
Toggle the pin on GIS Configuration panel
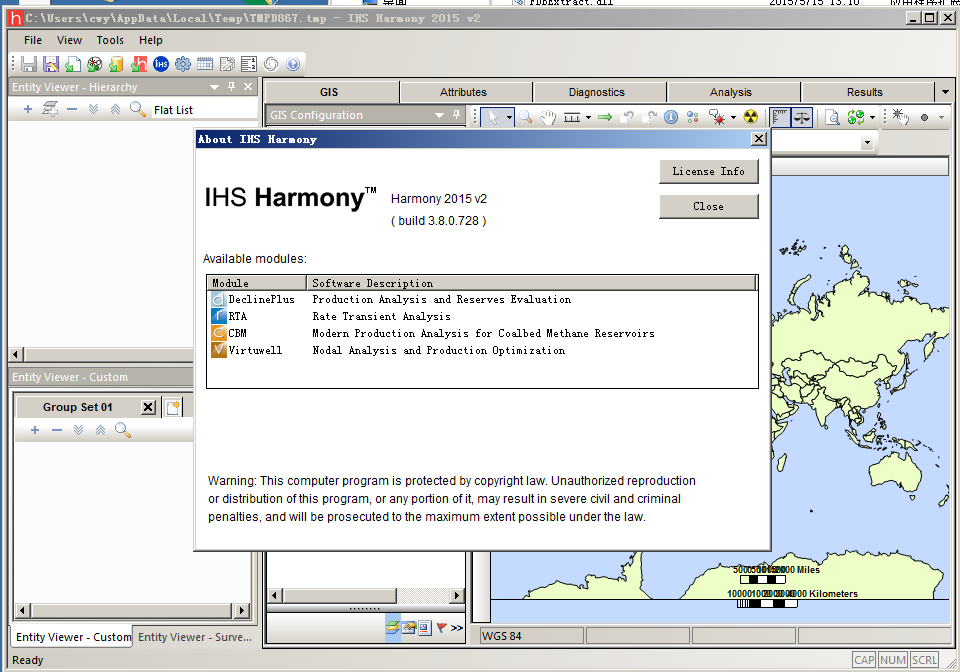456,115
